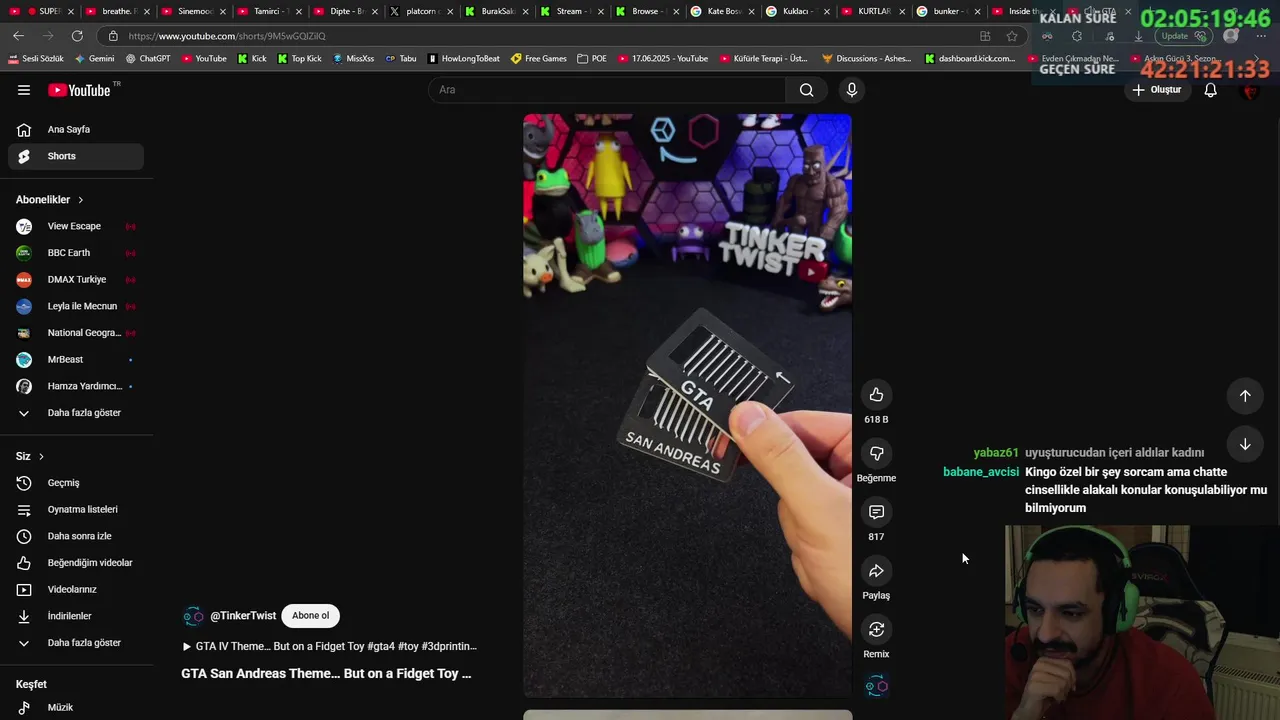The image size is (1280, 720).
Task: Open the Top Kick bookmark
Action: [300, 59]
